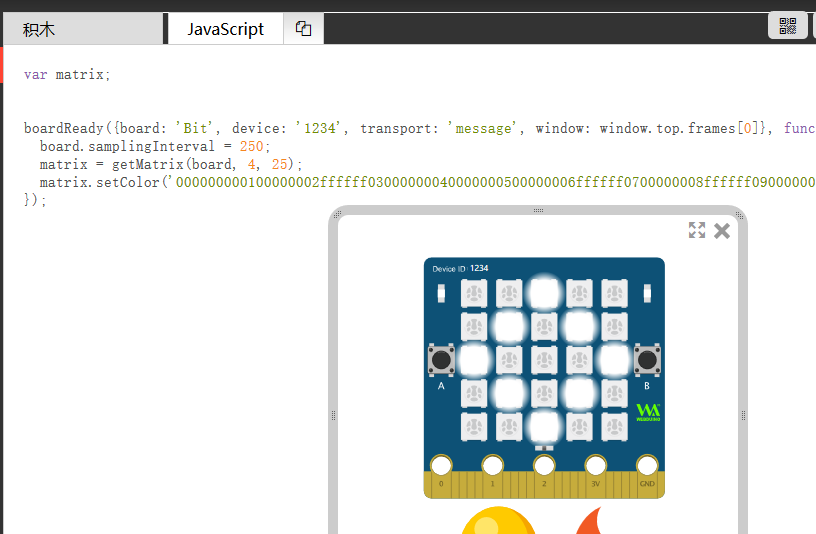Click the right edge grip of simulator panel
The width and height of the screenshot is (816, 534).
click(x=744, y=415)
